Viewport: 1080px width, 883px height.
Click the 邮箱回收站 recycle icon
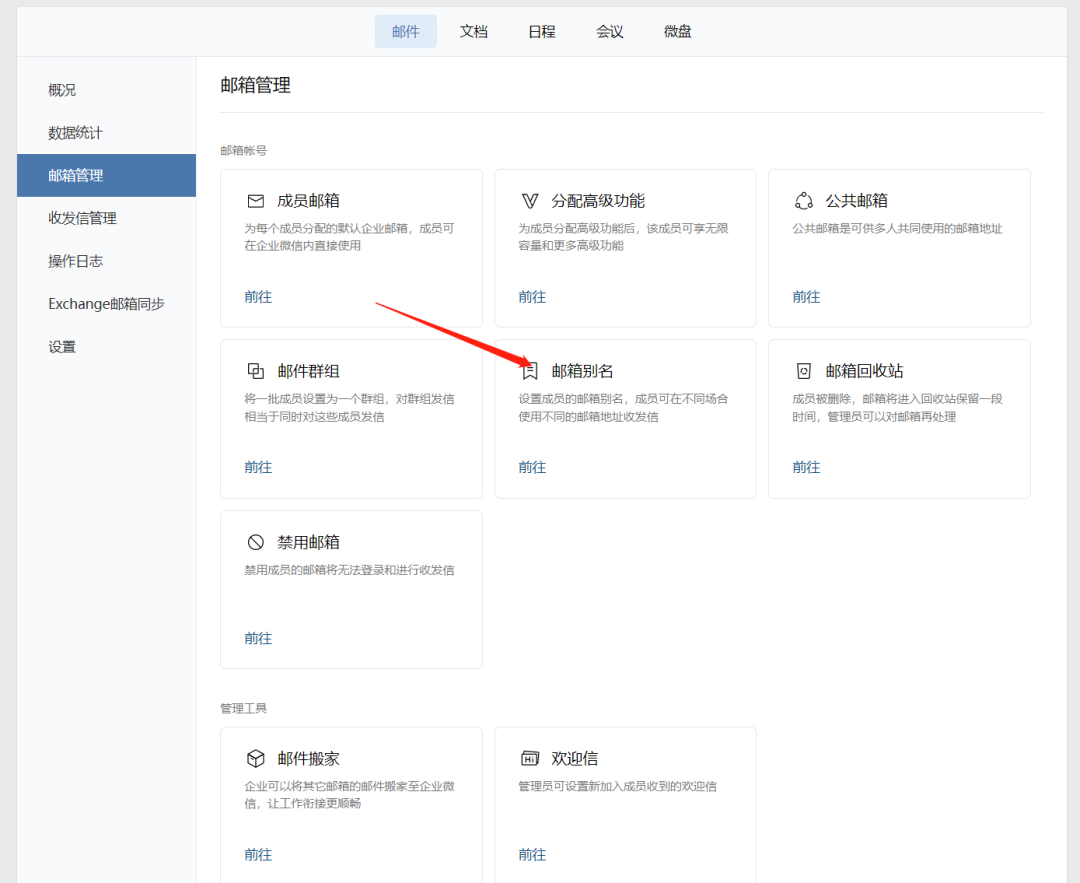(x=804, y=371)
